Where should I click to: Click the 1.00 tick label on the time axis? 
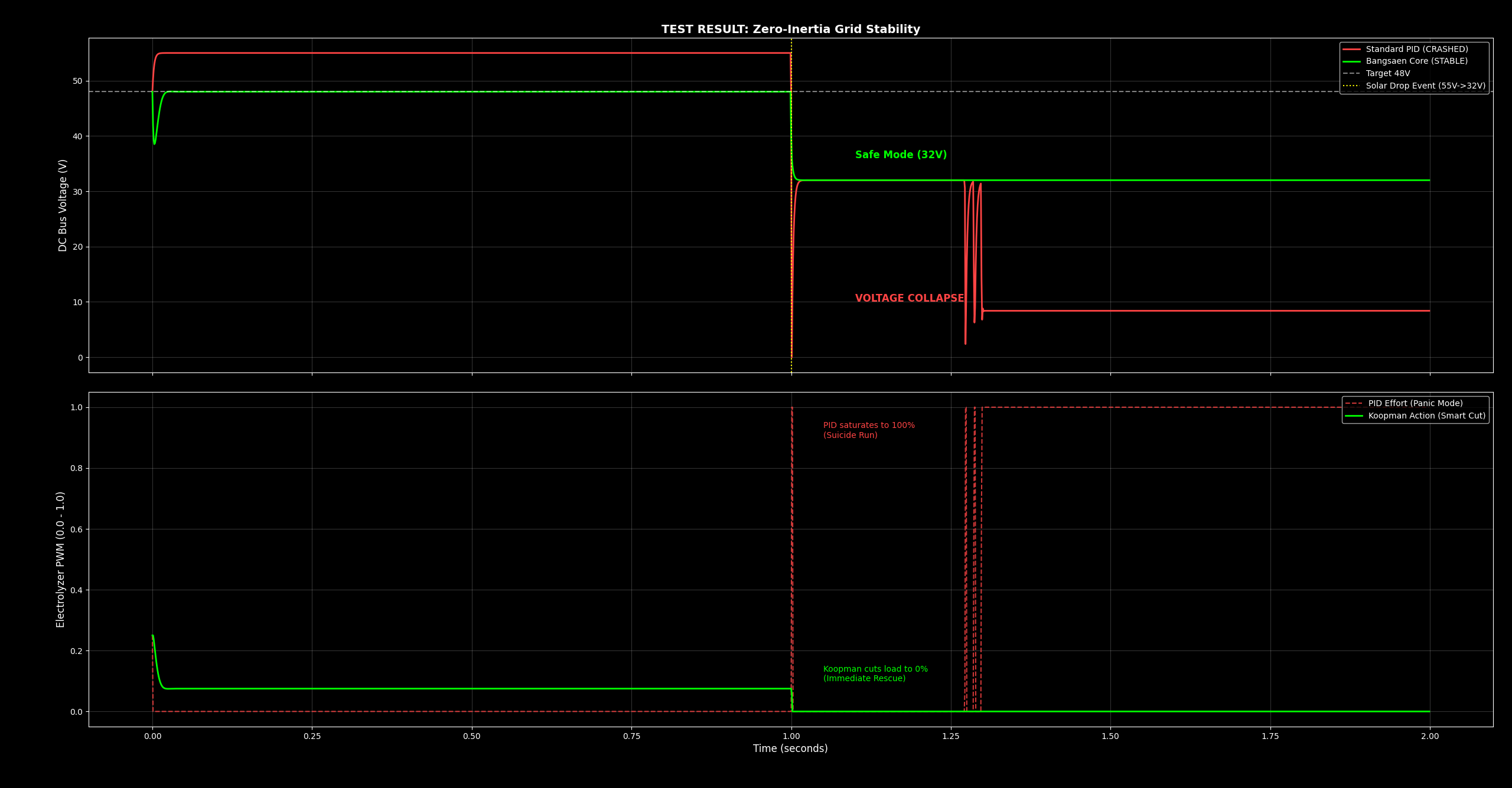click(x=791, y=737)
